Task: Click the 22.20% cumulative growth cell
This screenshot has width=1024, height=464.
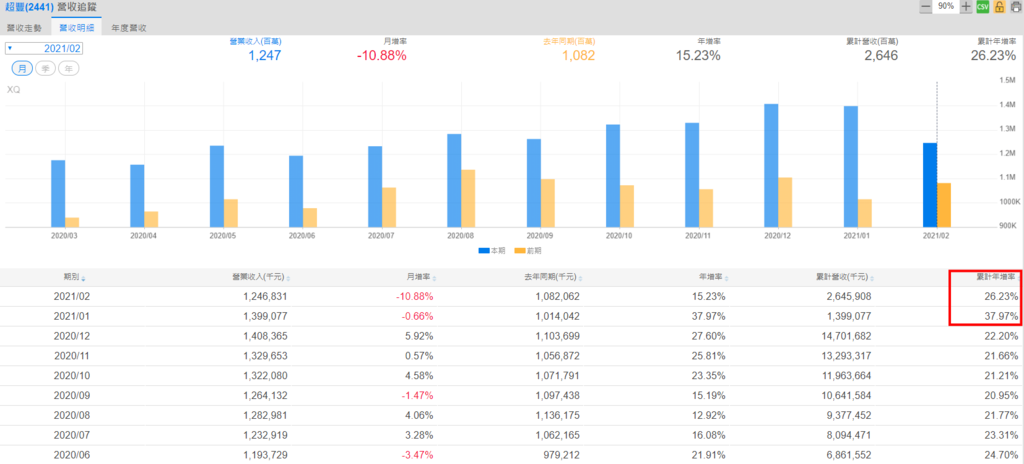Action: [x=1002, y=336]
